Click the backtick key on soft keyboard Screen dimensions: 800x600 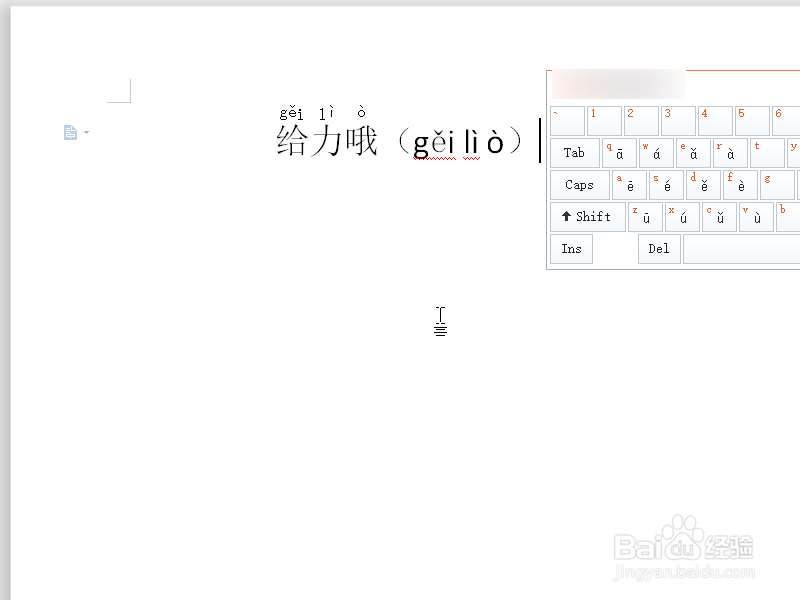[567, 121]
